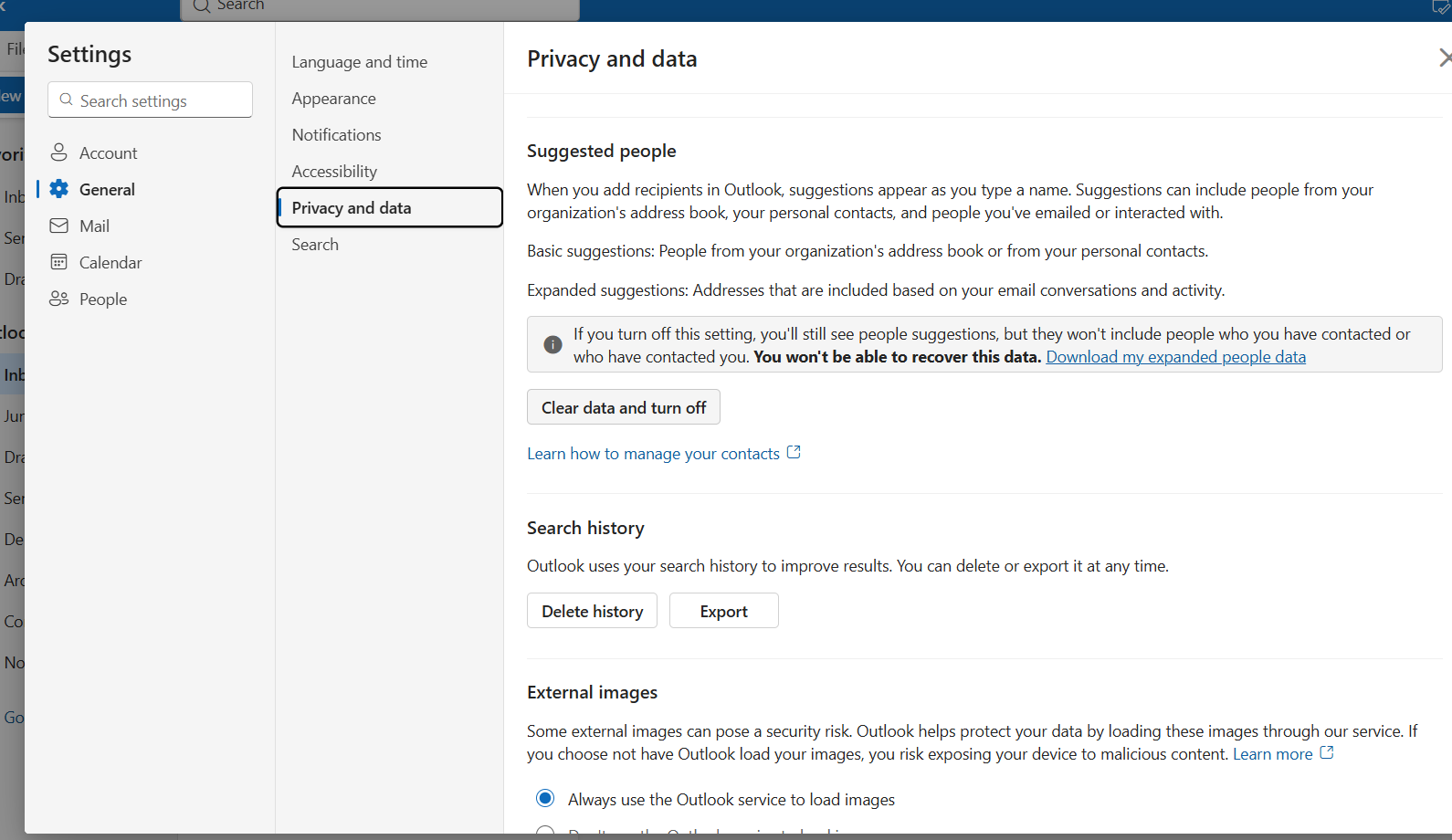
Task: Export search history with Export button
Action: tap(724, 611)
